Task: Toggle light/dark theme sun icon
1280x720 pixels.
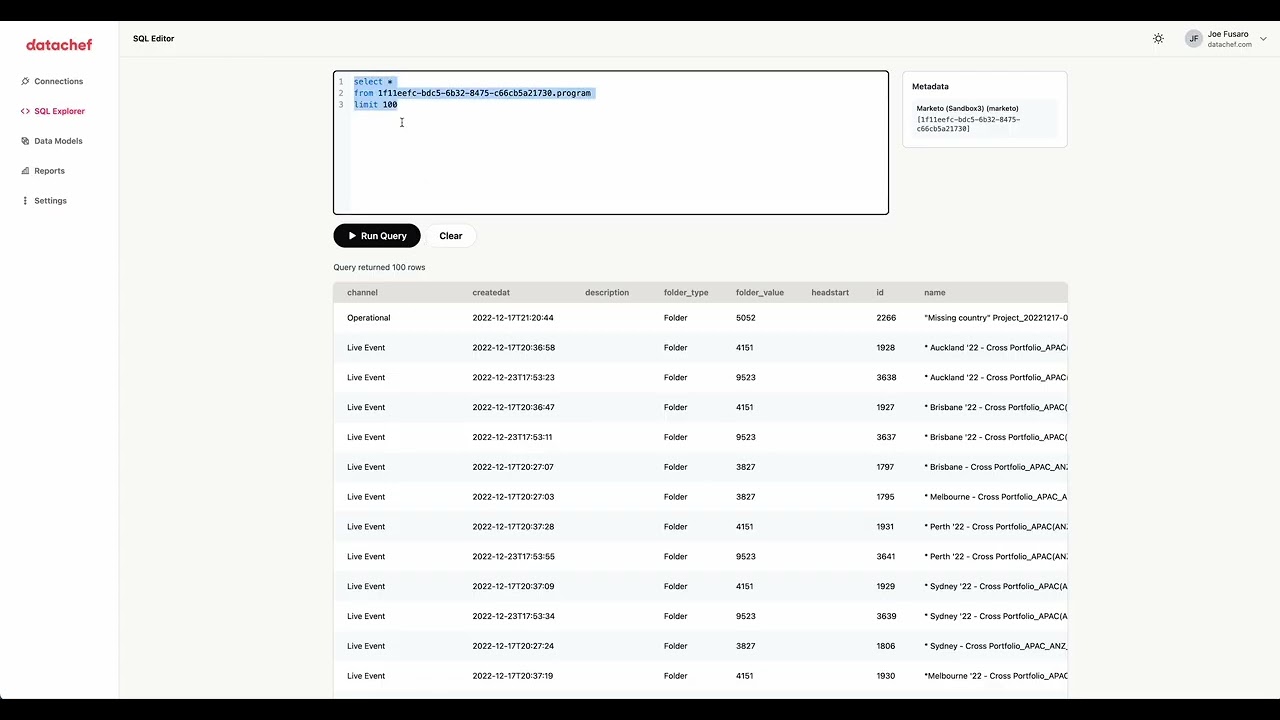Action: coord(1158,39)
